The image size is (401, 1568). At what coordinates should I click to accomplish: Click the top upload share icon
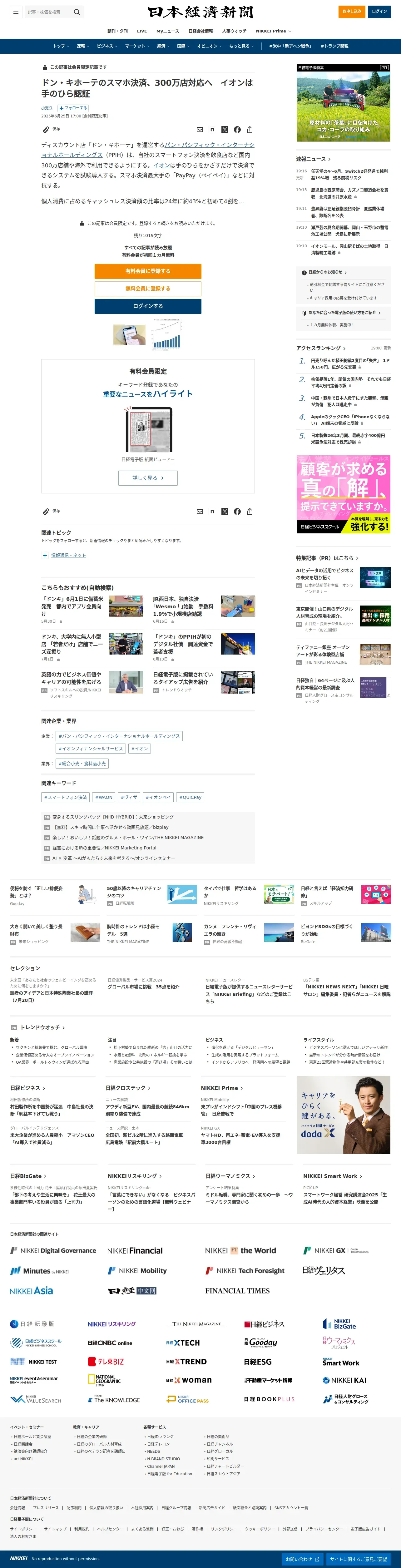coord(250,130)
